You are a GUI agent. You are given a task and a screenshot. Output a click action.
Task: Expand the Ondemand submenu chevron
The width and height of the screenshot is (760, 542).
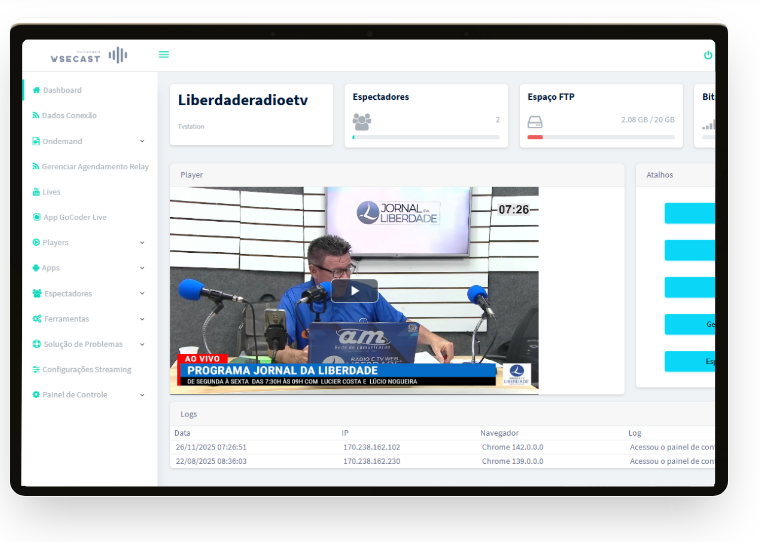pyautogui.click(x=142, y=141)
